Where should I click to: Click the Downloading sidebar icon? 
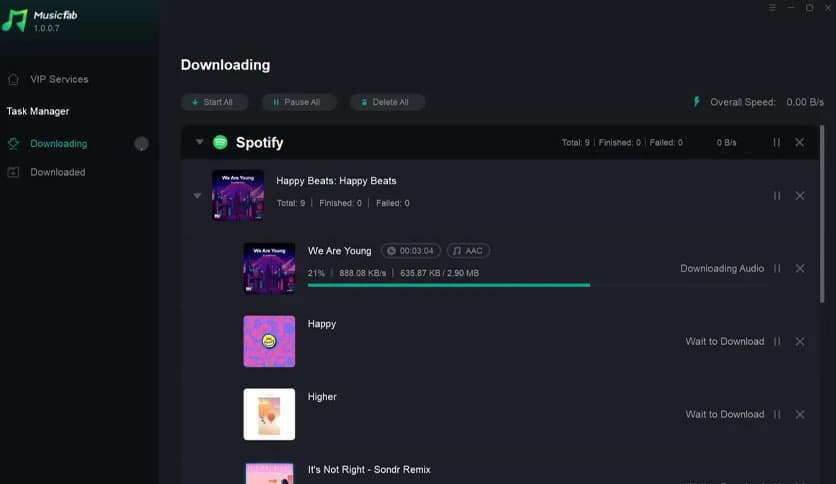pyautogui.click(x=13, y=143)
